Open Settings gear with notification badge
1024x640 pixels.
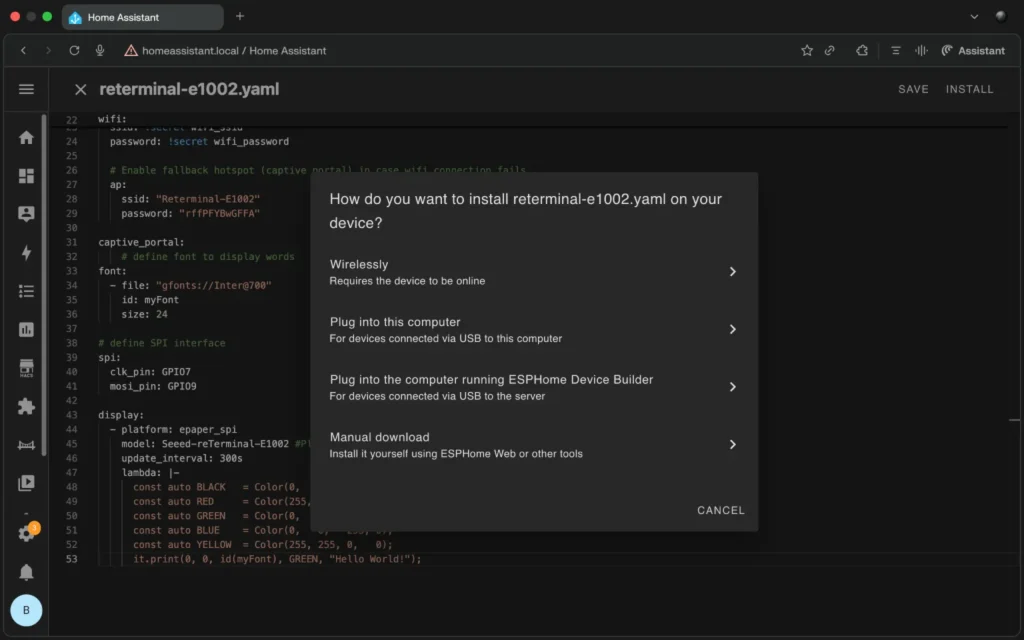27,532
